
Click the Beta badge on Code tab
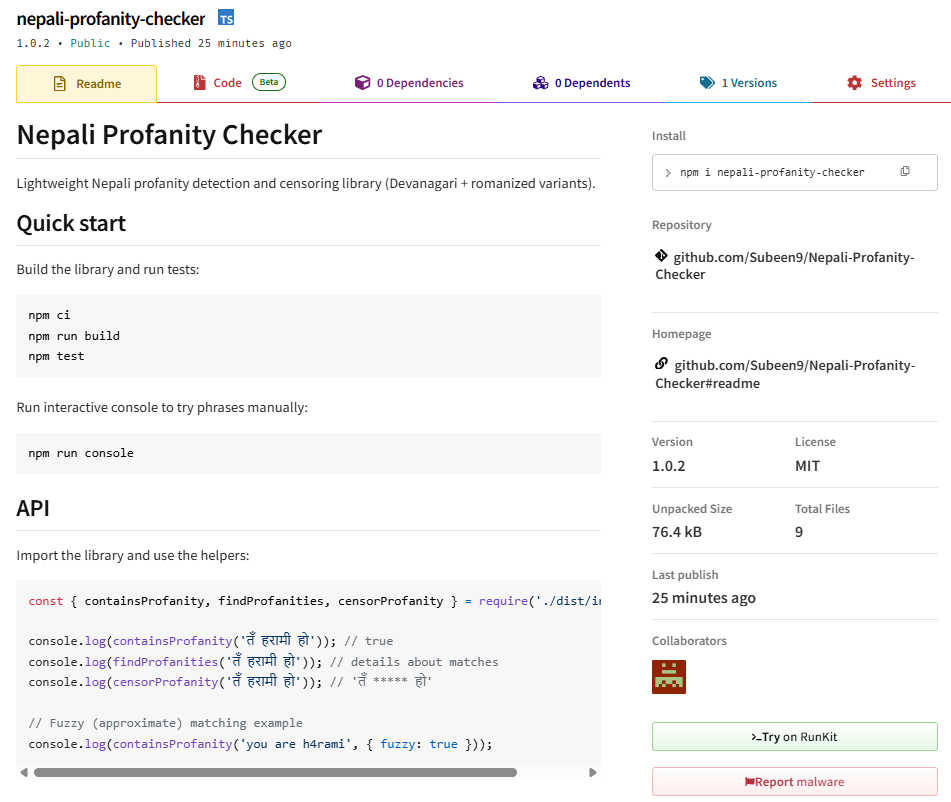269,82
